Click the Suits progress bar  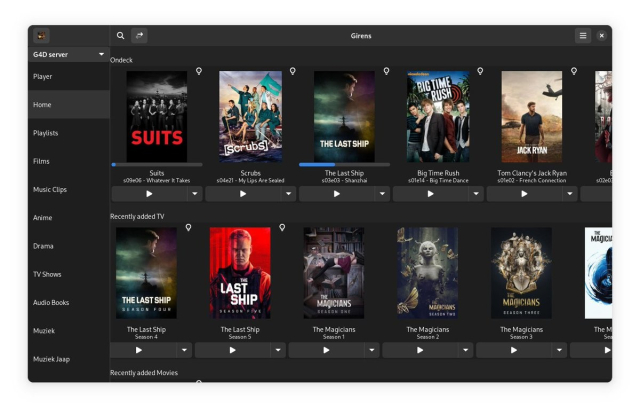(x=157, y=164)
